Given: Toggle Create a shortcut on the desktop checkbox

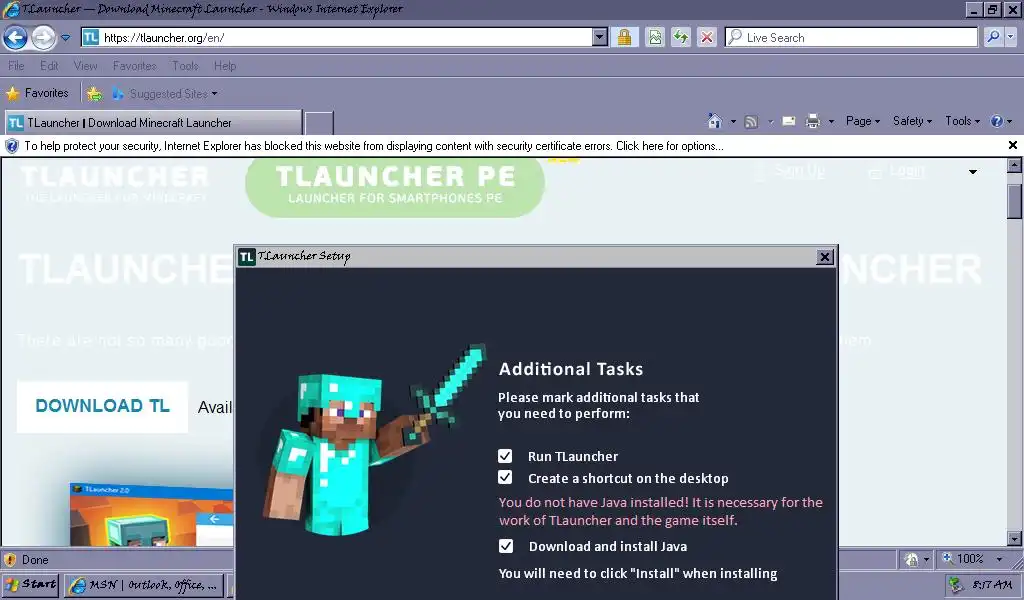Looking at the screenshot, I should click(505, 477).
